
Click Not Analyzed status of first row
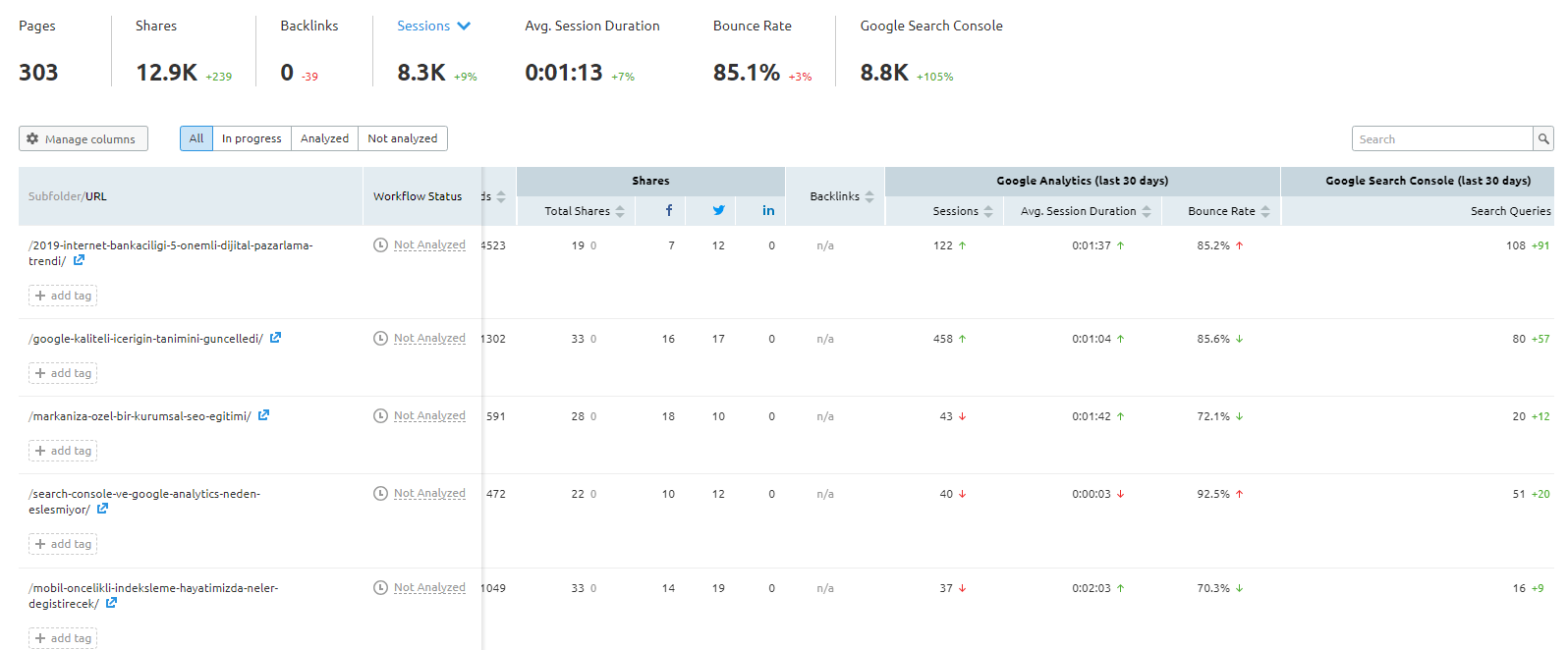429,245
